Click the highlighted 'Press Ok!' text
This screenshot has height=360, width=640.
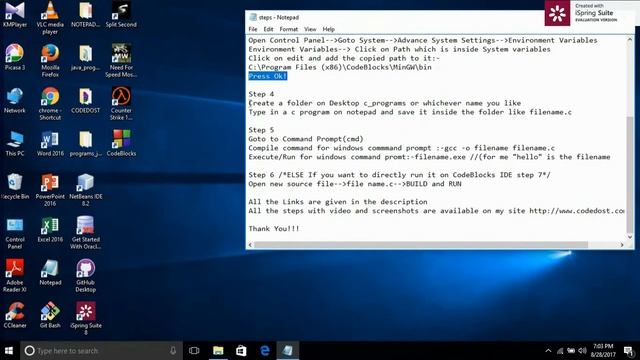tap(268, 76)
